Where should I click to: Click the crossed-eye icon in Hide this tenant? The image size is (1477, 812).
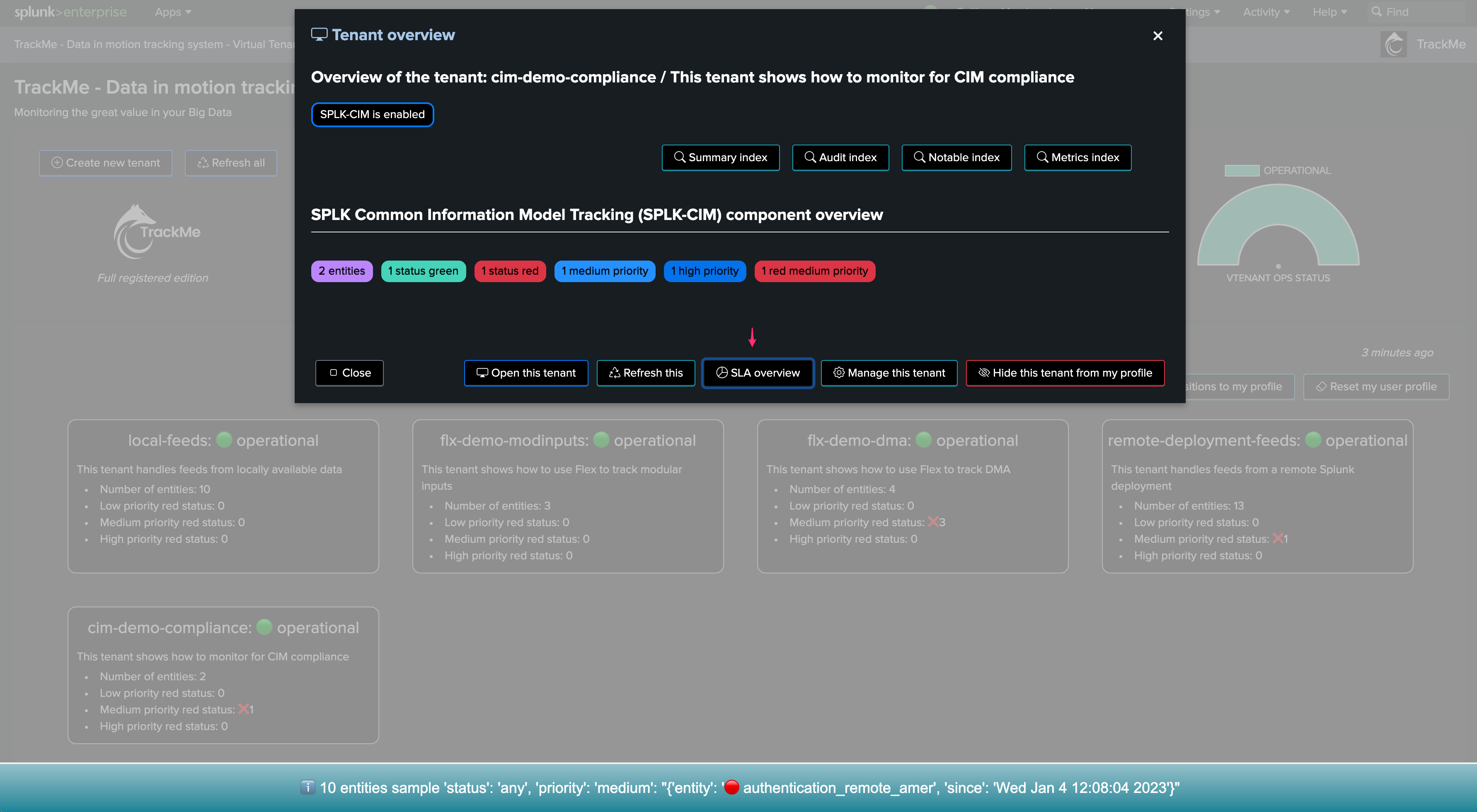(984, 372)
